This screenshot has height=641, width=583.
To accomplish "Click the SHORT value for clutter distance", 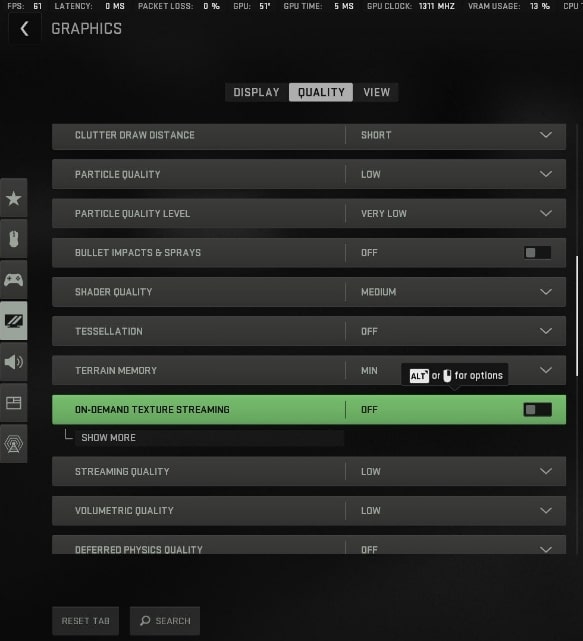I will pyautogui.click(x=376, y=135).
